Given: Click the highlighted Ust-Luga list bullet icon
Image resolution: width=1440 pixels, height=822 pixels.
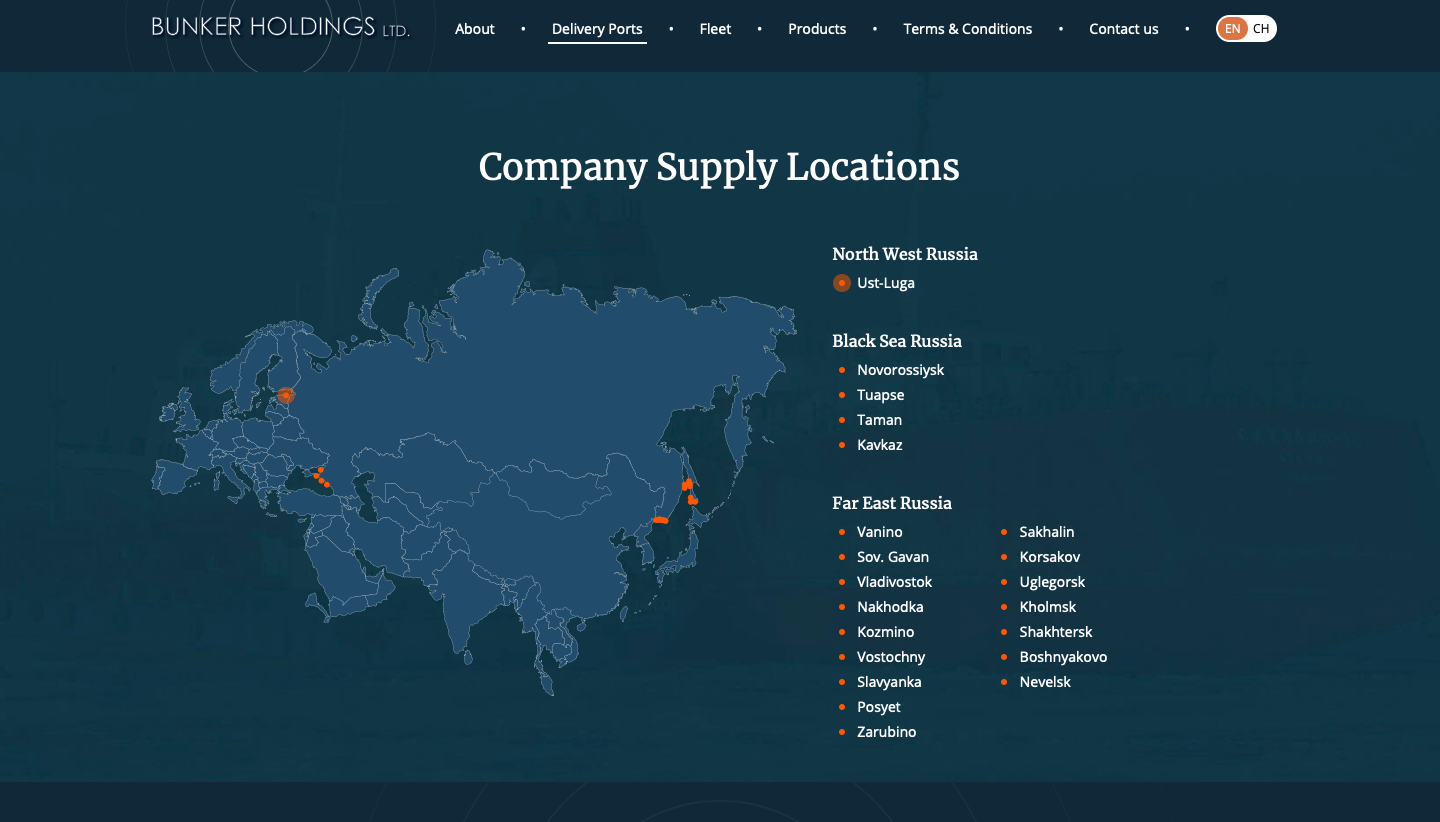Looking at the screenshot, I should click(842, 283).
